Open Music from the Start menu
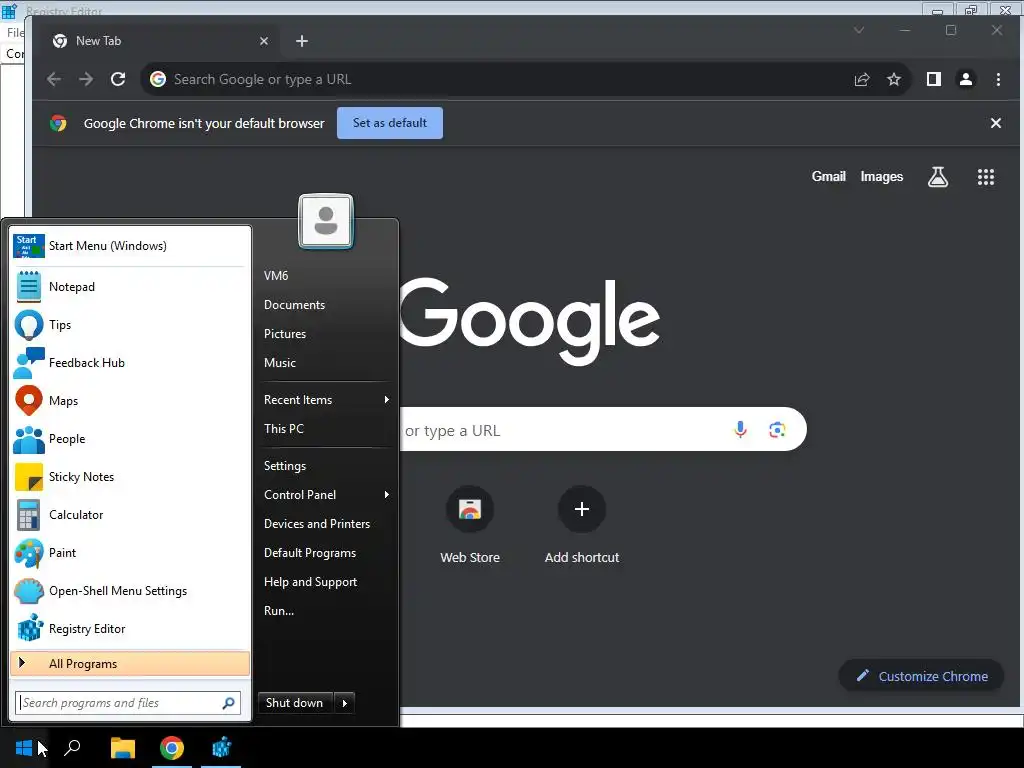The image size is (1024, 768). pos(327,362)
